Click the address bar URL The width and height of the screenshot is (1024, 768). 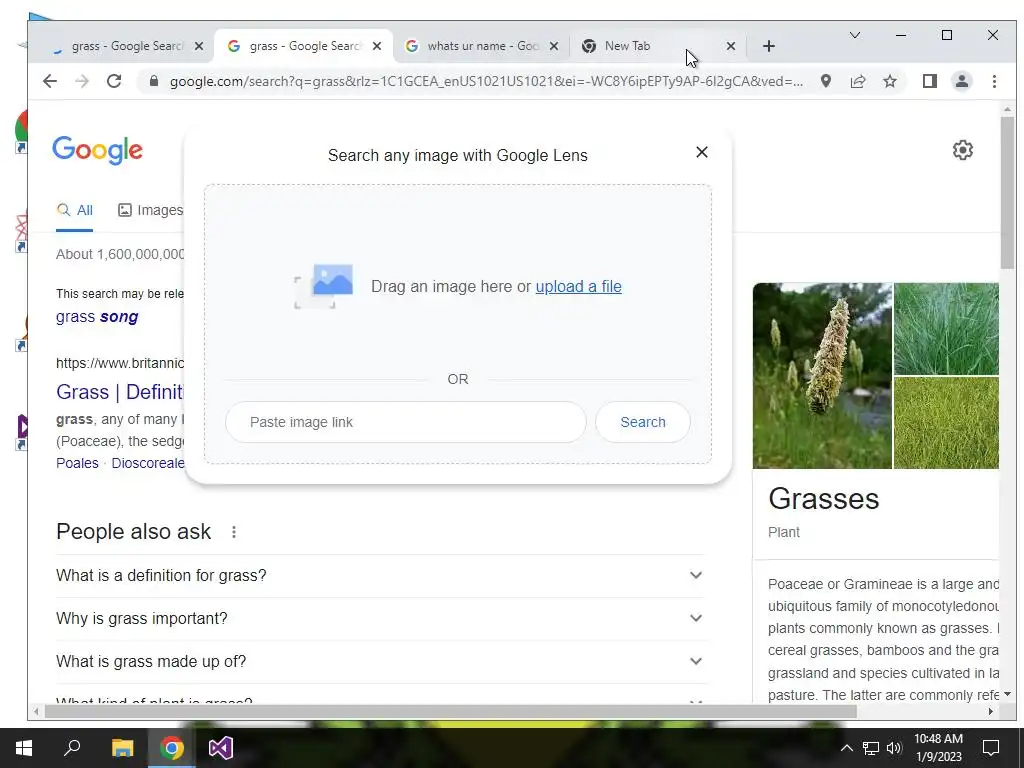pyautogui.click(x=486, y=82)
